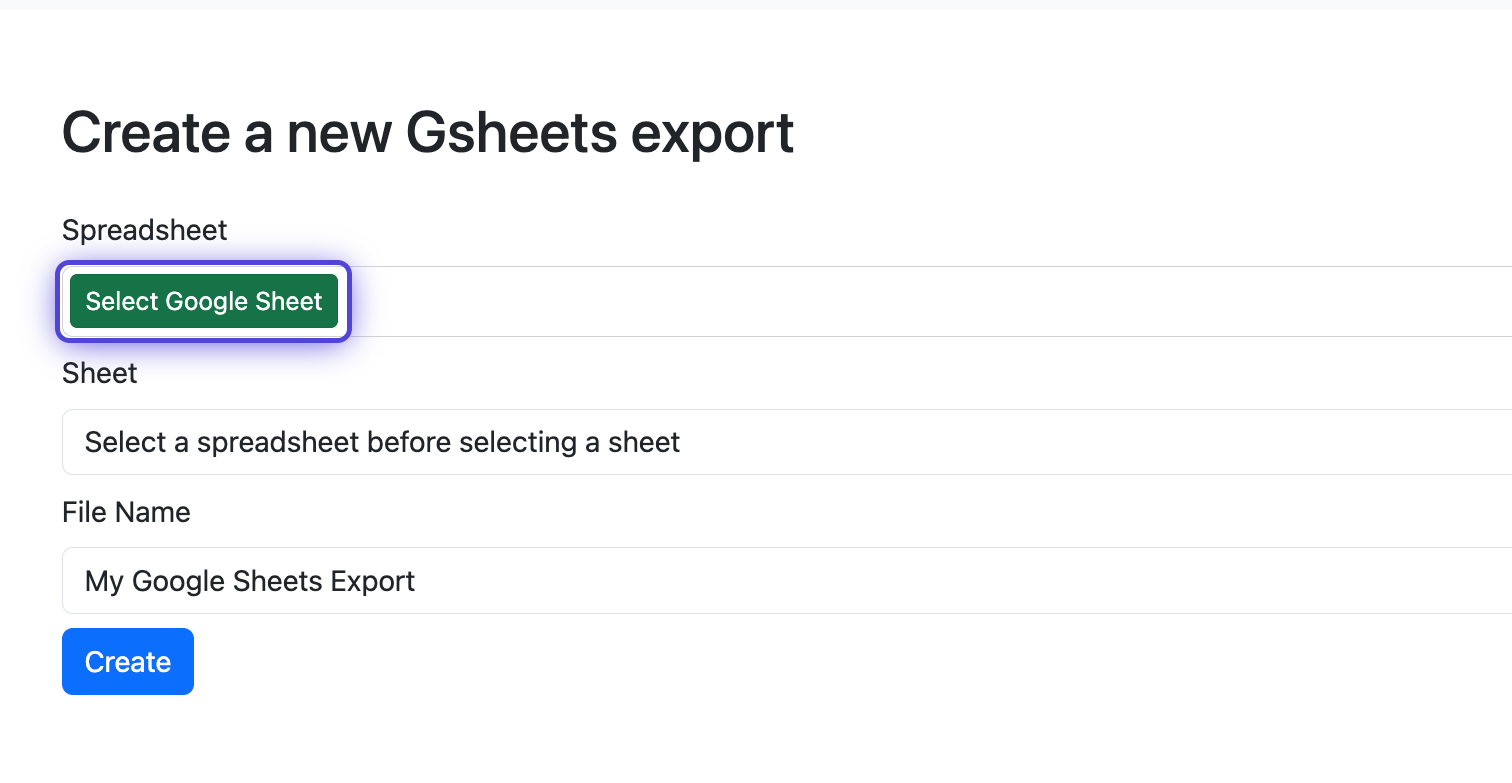Choose a Google Sheet via the picker button

[204, 301]
